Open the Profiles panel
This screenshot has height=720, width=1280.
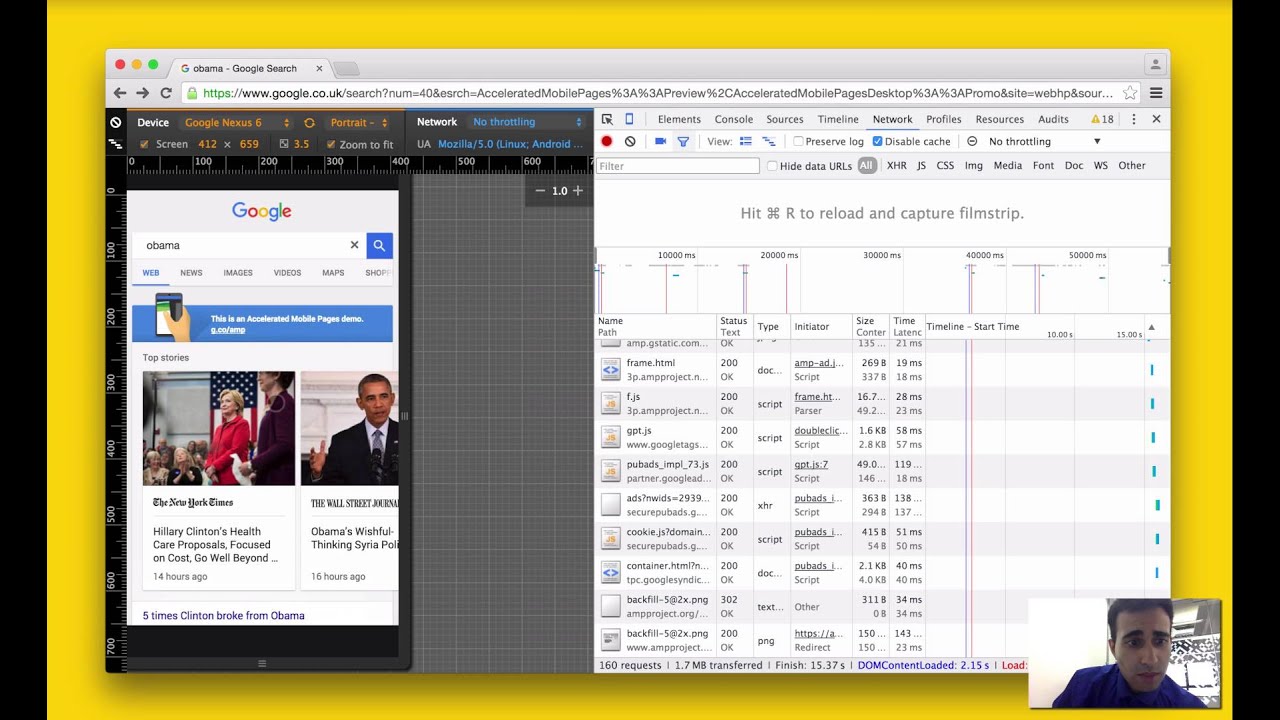pos(943,119)
